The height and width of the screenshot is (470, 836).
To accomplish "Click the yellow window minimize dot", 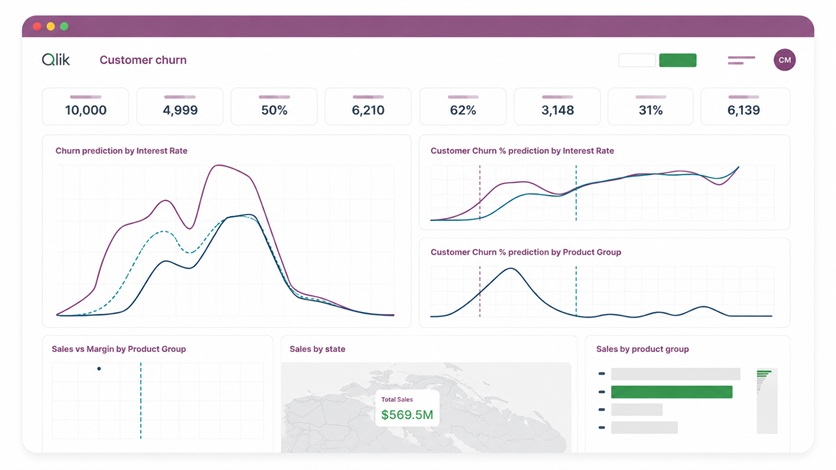I will (x=51, y=26).
